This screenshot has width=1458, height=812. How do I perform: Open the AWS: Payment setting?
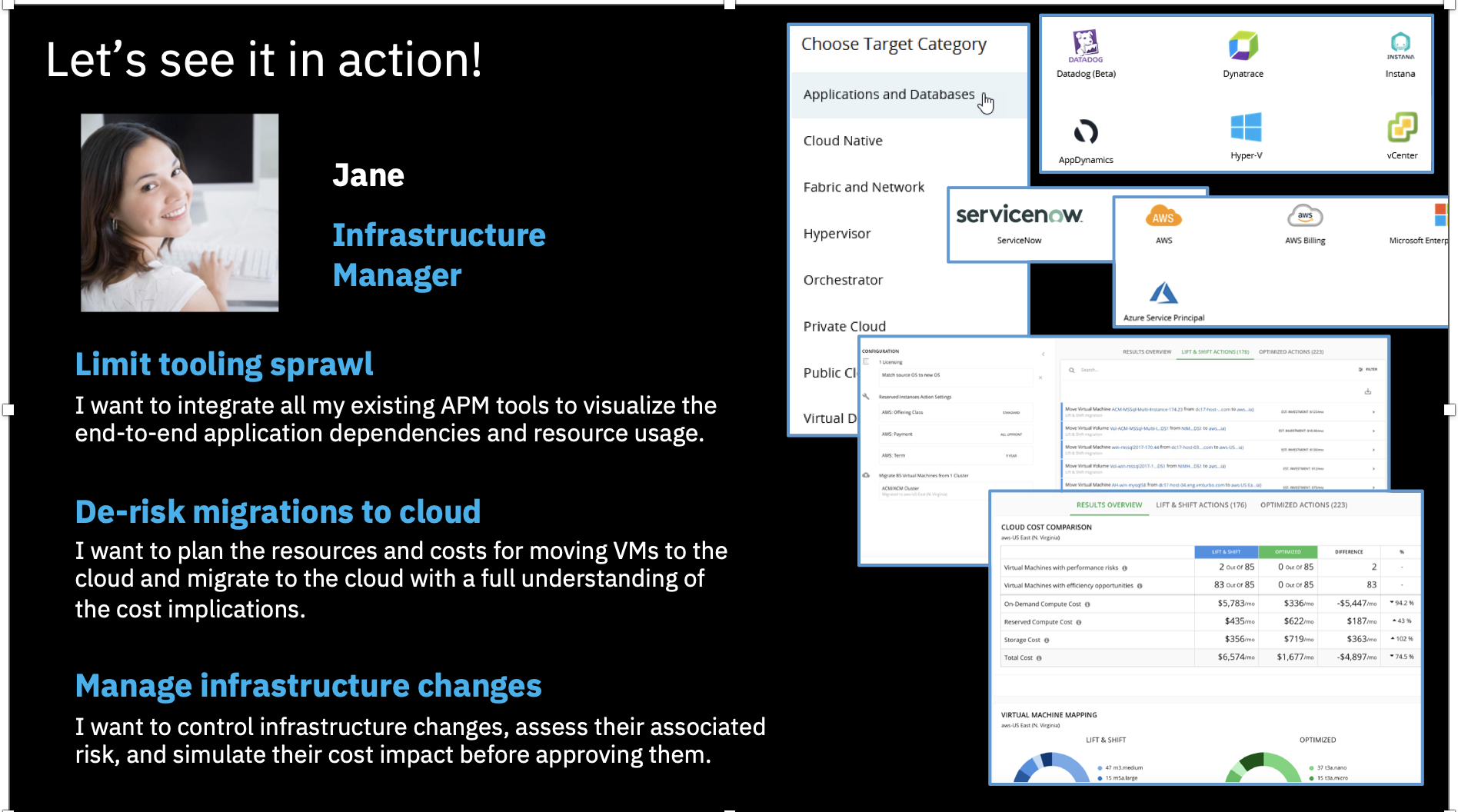[x=955, y=434]
